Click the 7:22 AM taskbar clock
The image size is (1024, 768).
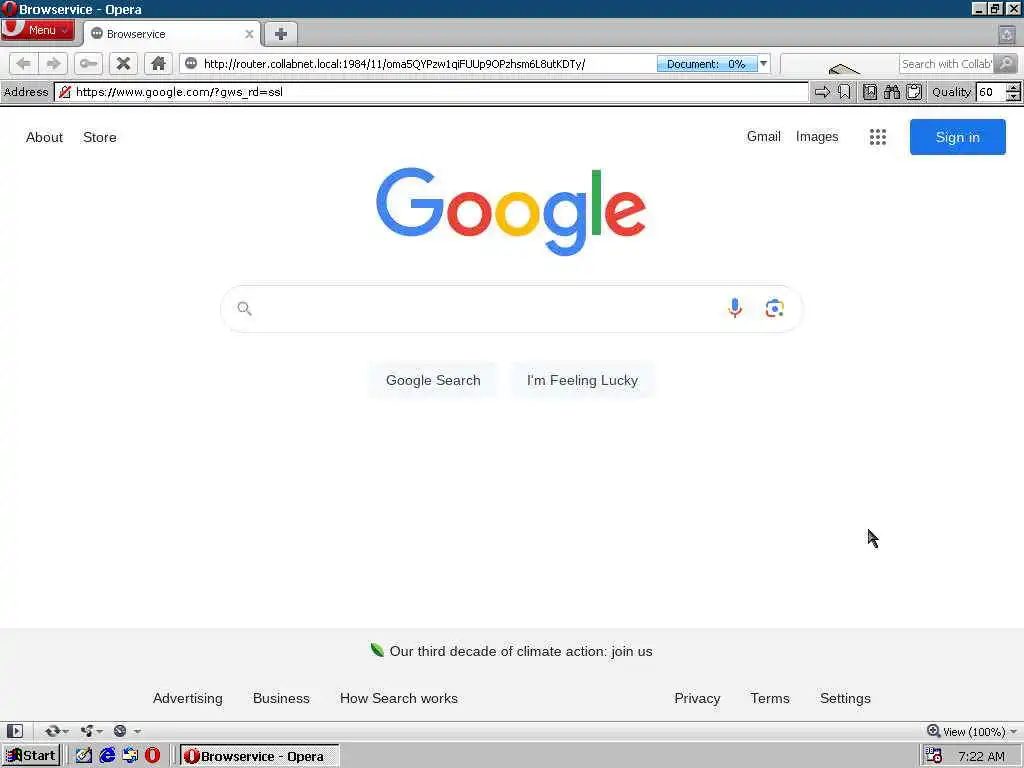tap(981, 756)
